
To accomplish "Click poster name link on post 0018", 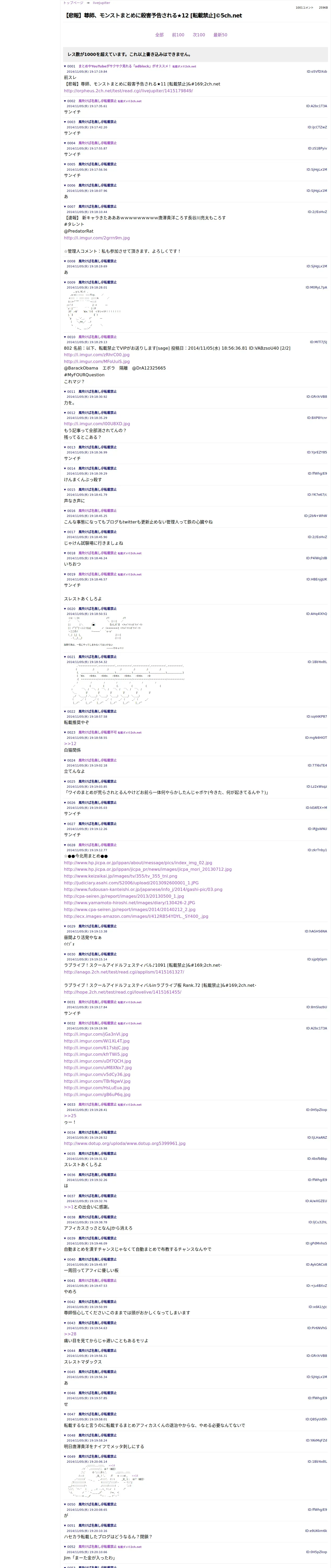I will tap(110, 553).
